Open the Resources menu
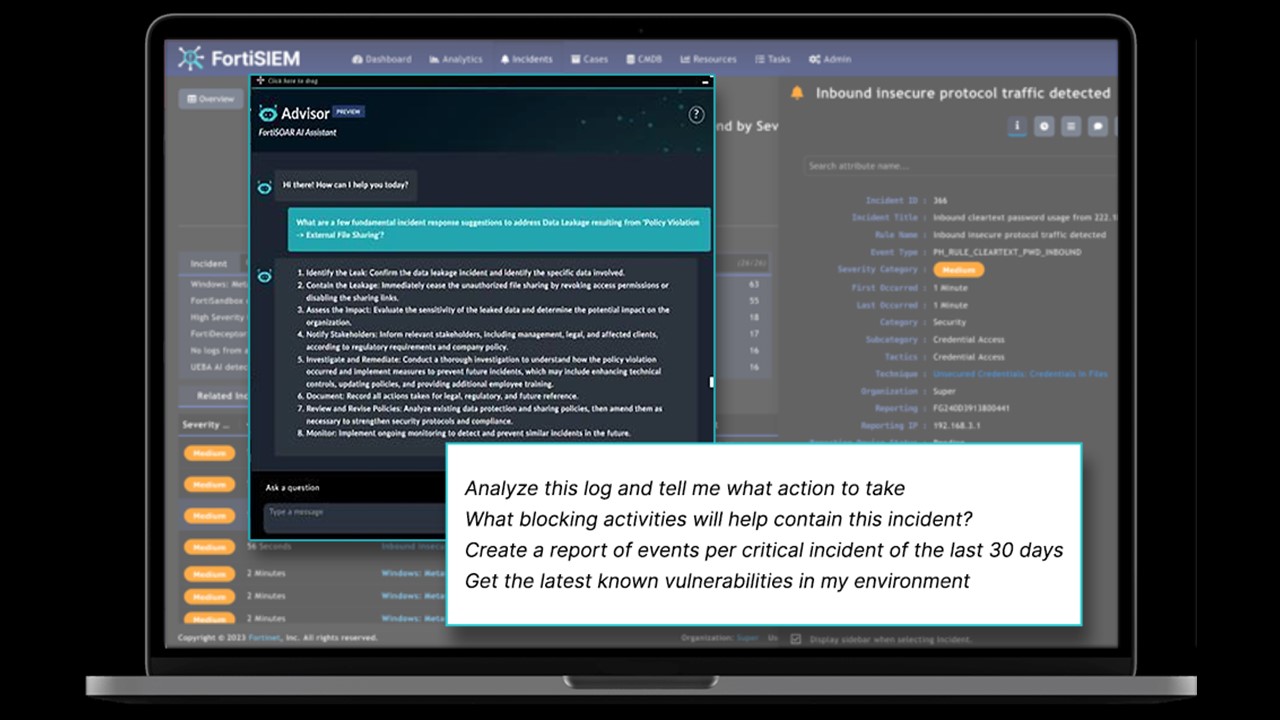The height and width of the screenshot is (720, 1280). 708,59
